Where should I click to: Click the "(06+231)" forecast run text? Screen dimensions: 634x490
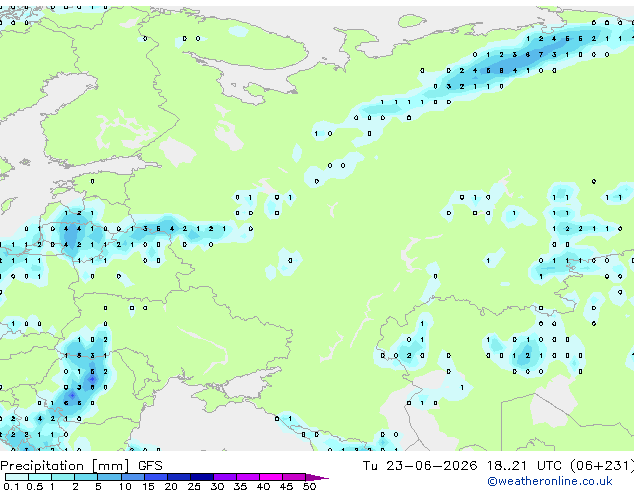tap(602, 466)
